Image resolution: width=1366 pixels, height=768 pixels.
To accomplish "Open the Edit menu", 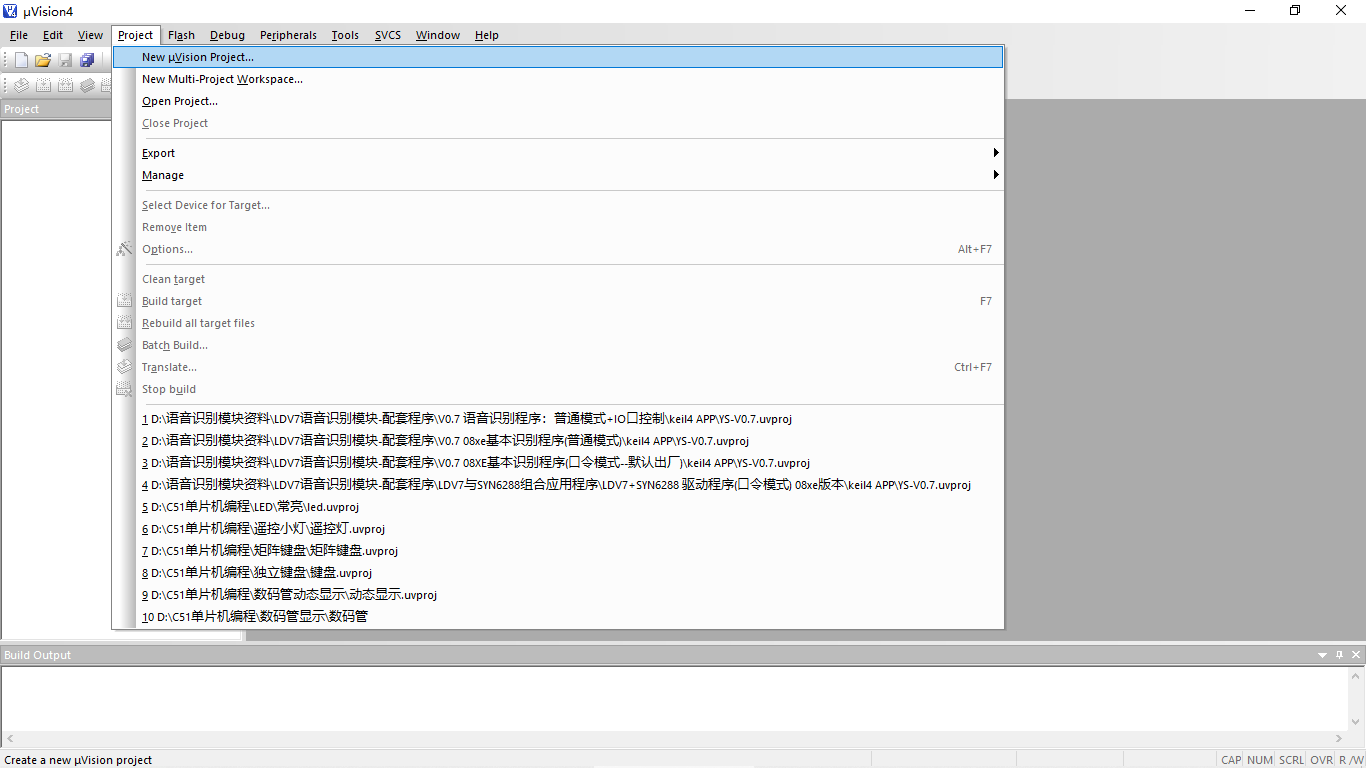I will 53,35.
